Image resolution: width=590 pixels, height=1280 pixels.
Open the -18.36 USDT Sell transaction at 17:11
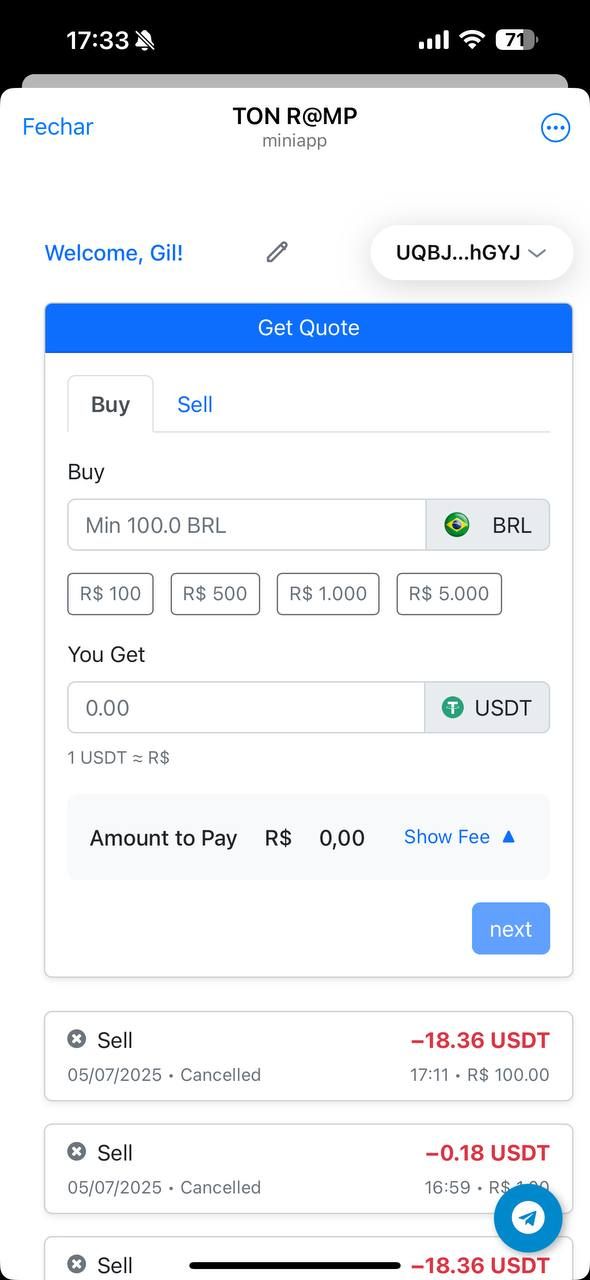[x=309, y=1056]
